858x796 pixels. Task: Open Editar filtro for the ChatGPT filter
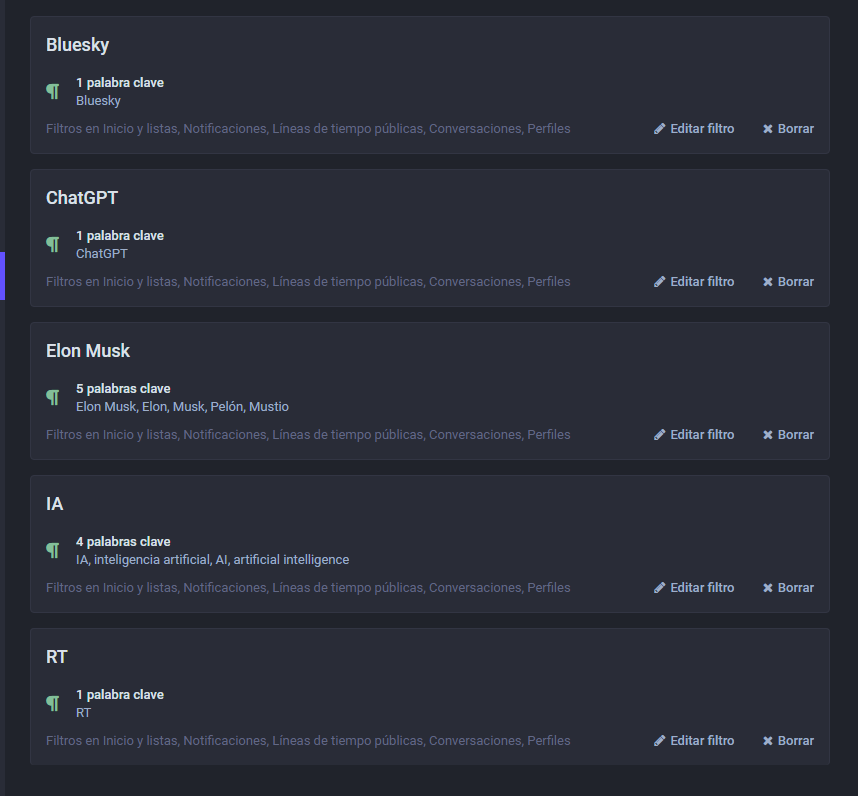[694, 282]
